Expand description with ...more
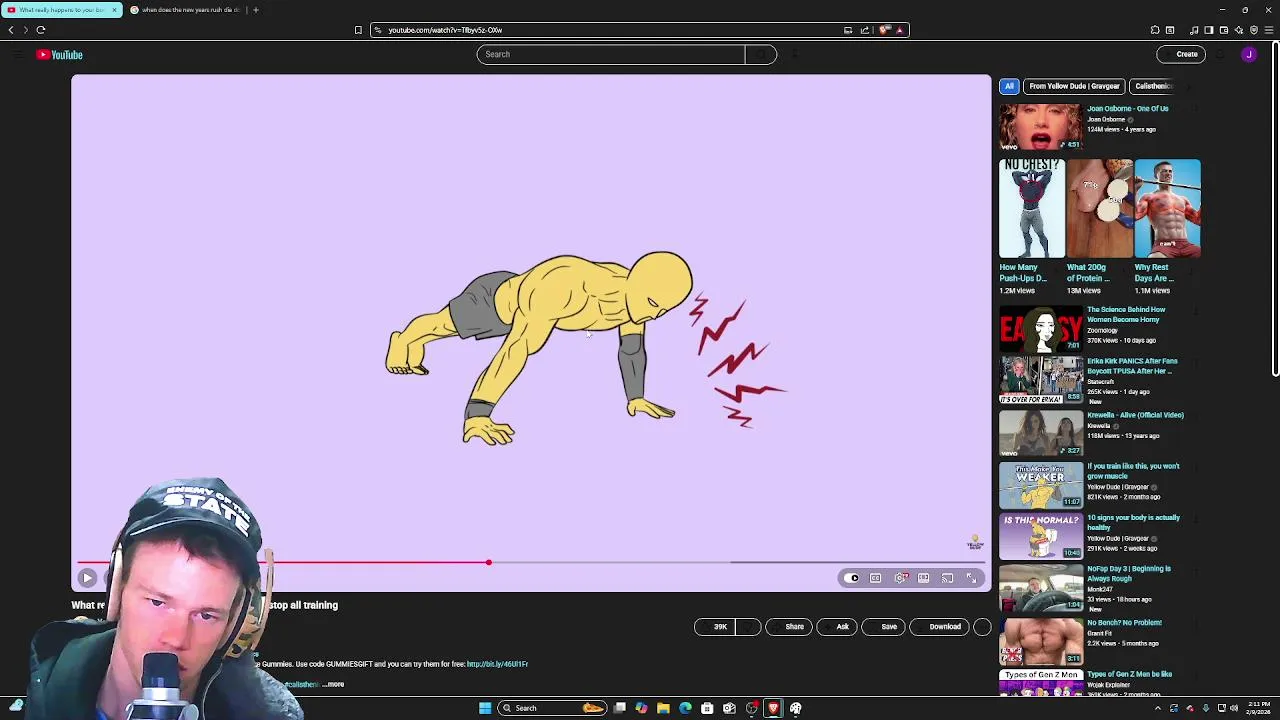The height and width of the screenshot is (720, 1280). tap(333, 685)
